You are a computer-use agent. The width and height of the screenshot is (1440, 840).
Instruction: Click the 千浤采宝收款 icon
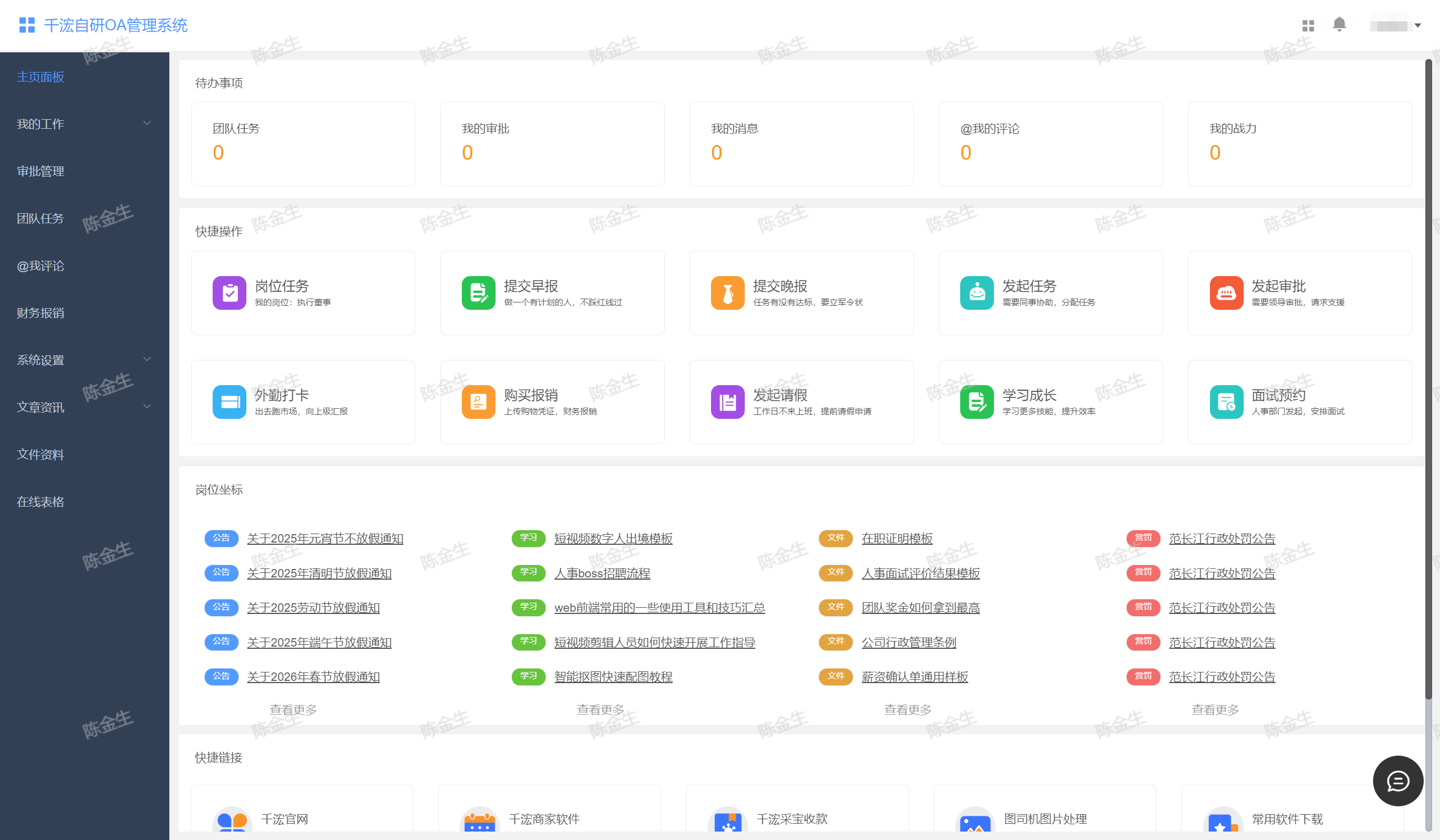(x=727, y=820)
